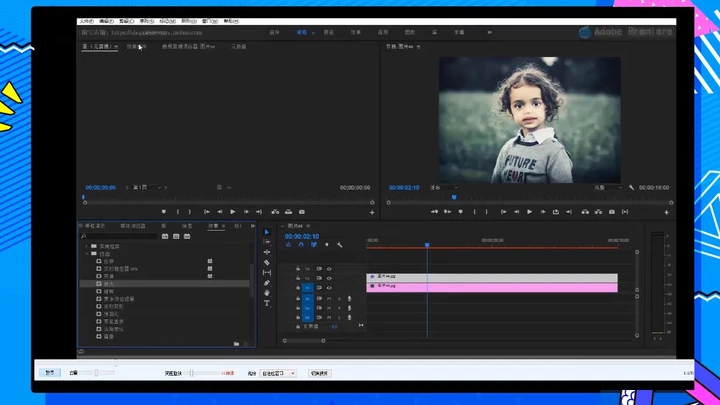Open timeline wrench display settings
This screenshot has width=720, height=405.
coord(340,245)
